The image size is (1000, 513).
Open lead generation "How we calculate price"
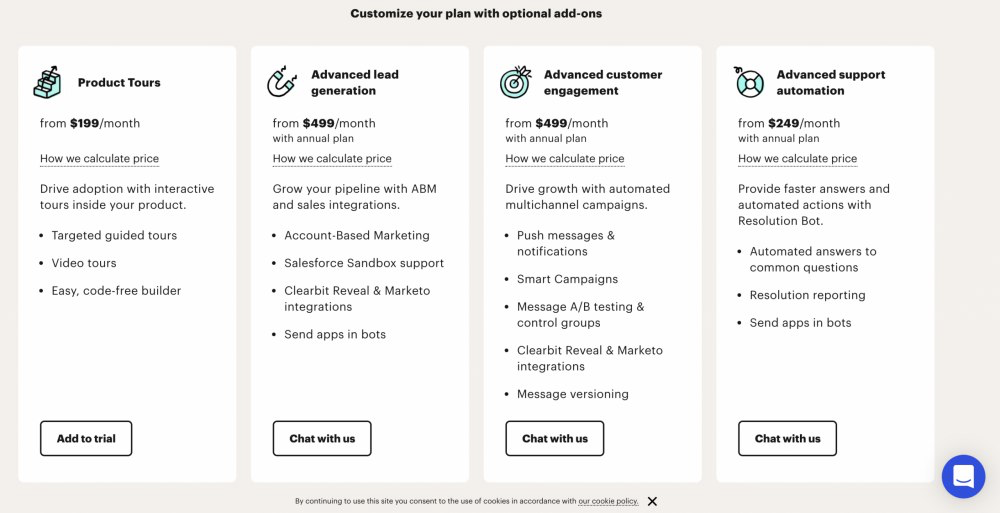click(332, 159)
